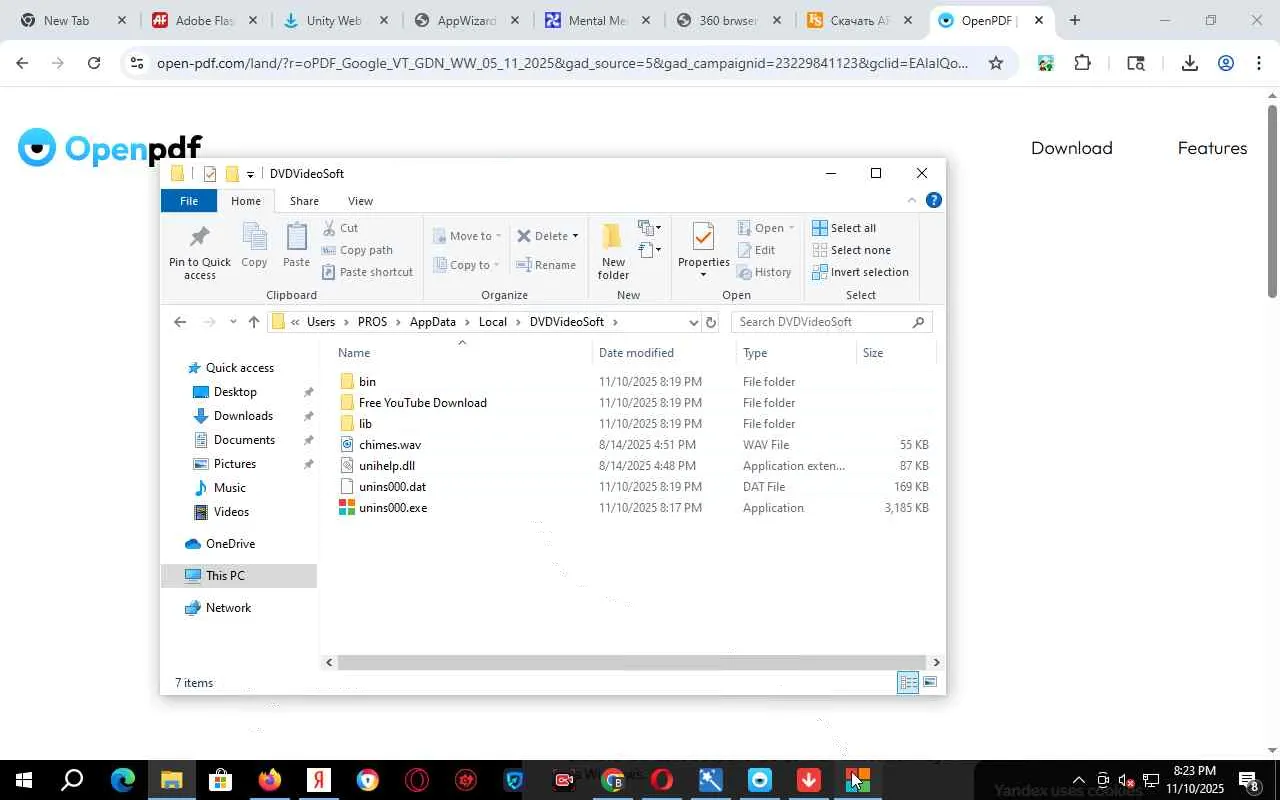Click the Properties button in the ribbon's Open group
The height and width of the screenshot is (800, 1280).
tap(704, 251)
